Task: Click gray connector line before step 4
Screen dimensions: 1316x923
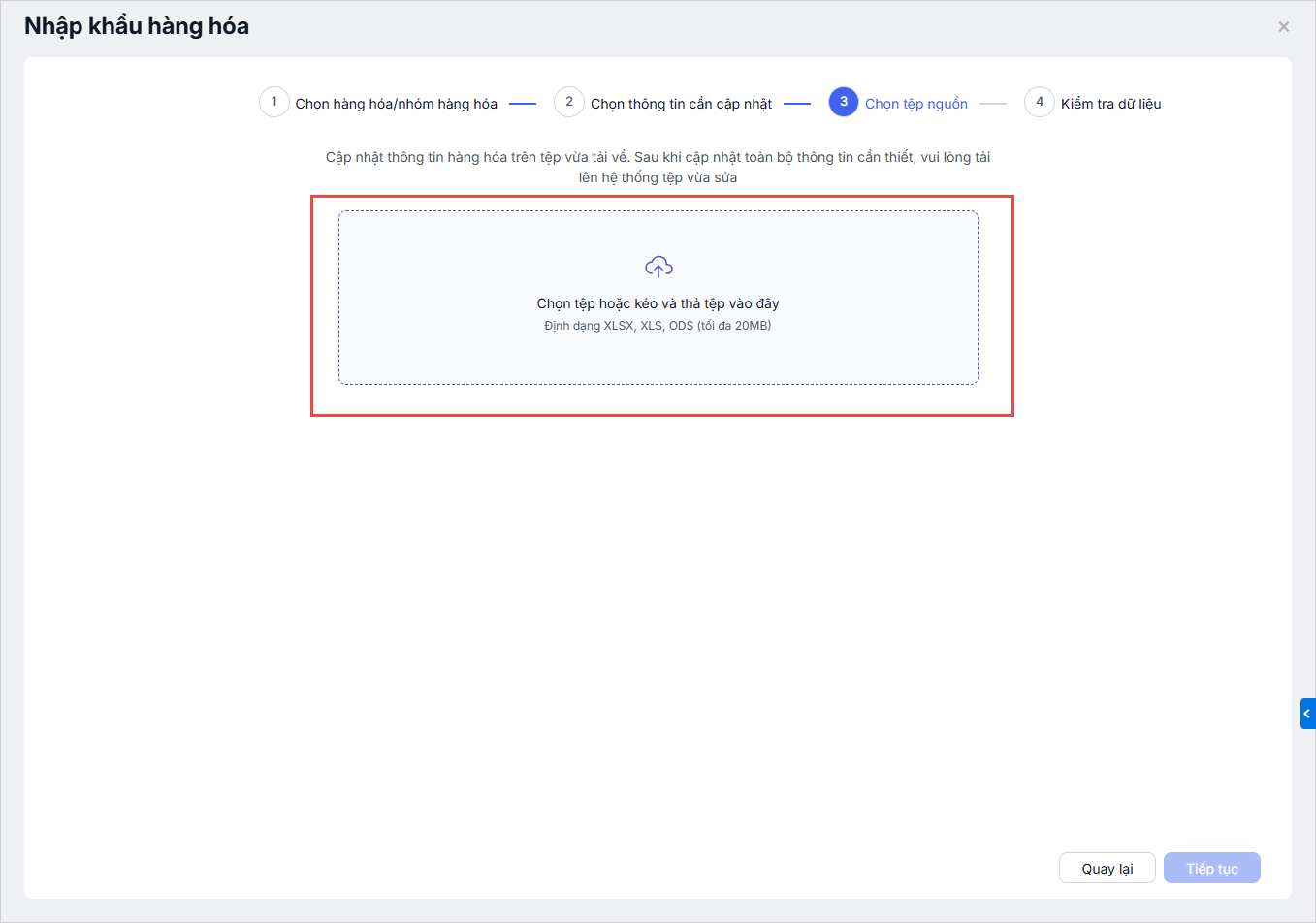Action: click(x=993, y=104)
